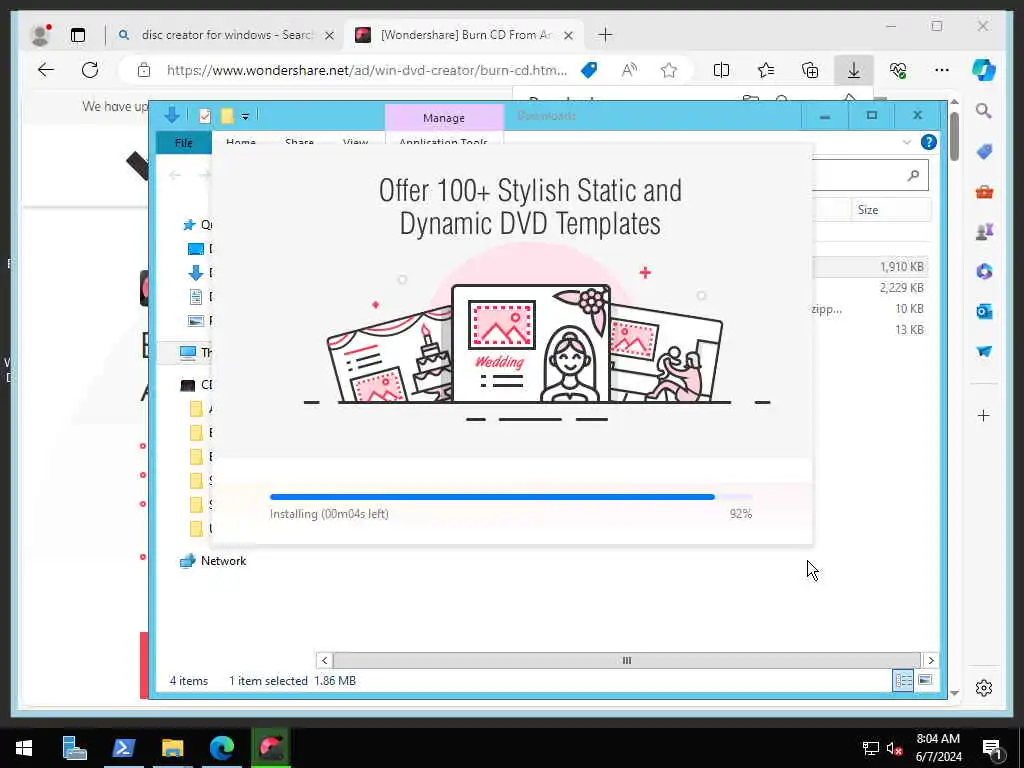
Task: Click the wondershare.net address bar
Action: coord(366,70)
